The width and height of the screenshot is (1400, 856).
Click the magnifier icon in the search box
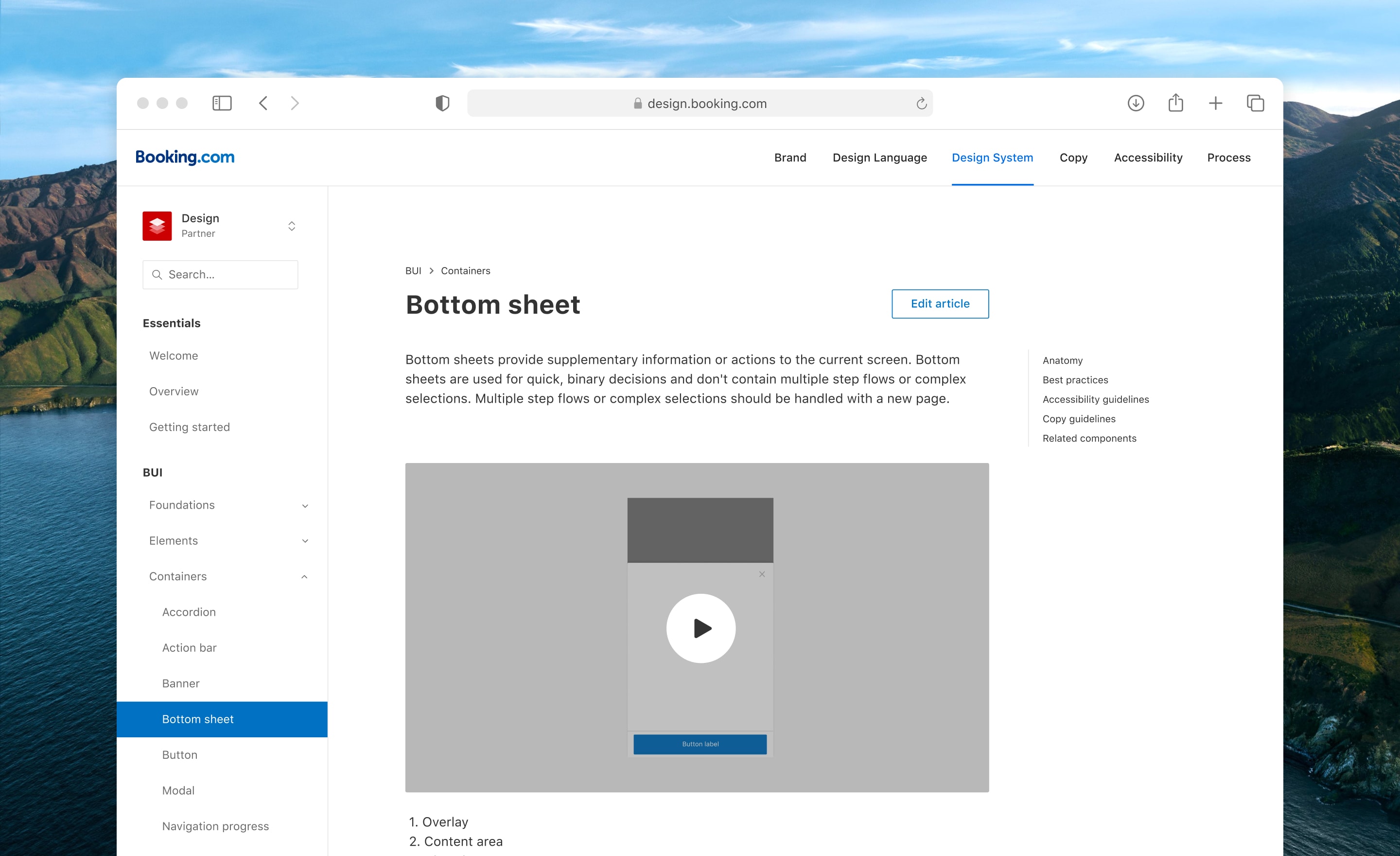coord(157,274)
